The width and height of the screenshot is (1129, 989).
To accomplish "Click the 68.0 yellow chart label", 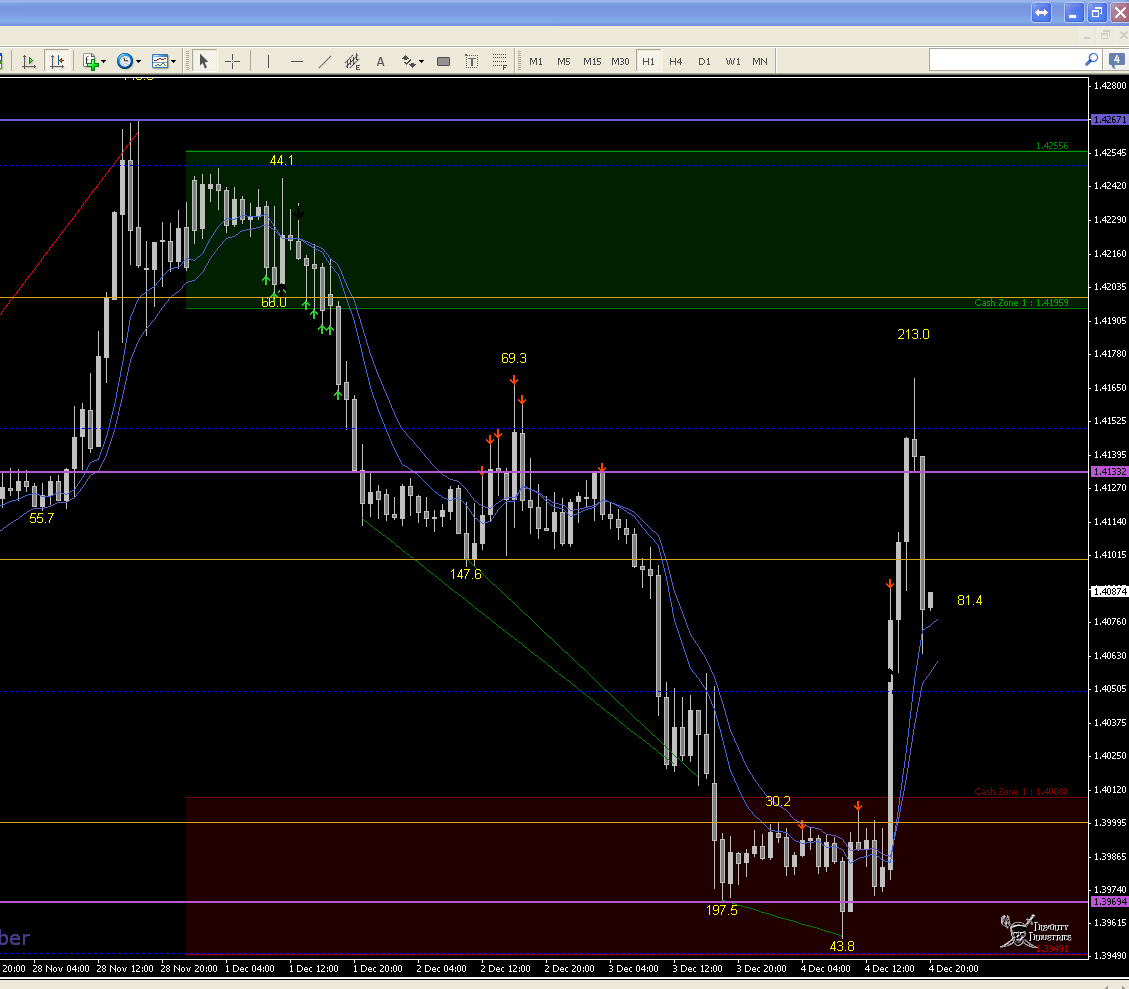I will [274, 302].
